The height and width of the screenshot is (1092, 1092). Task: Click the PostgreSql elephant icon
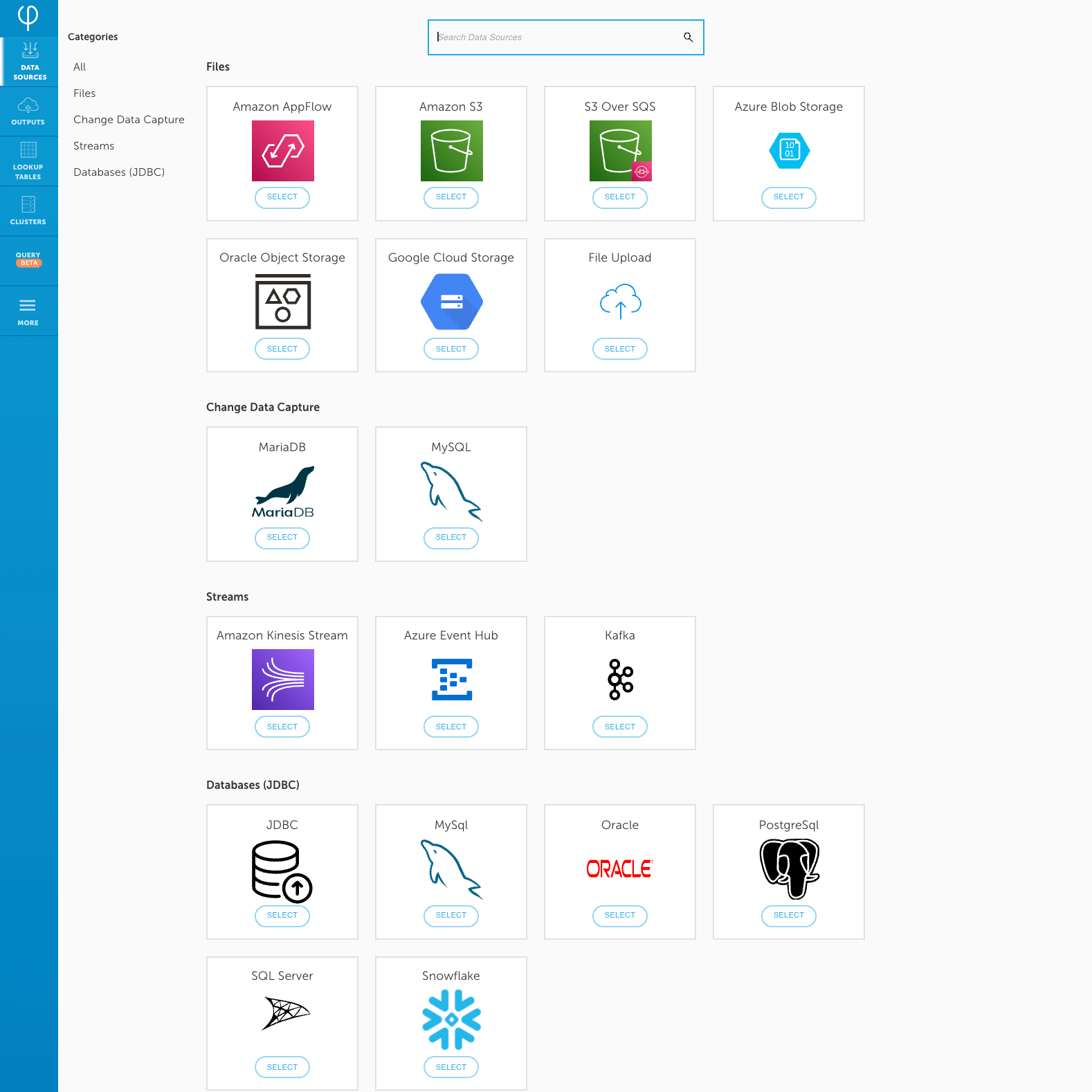[x=790, y=869]
